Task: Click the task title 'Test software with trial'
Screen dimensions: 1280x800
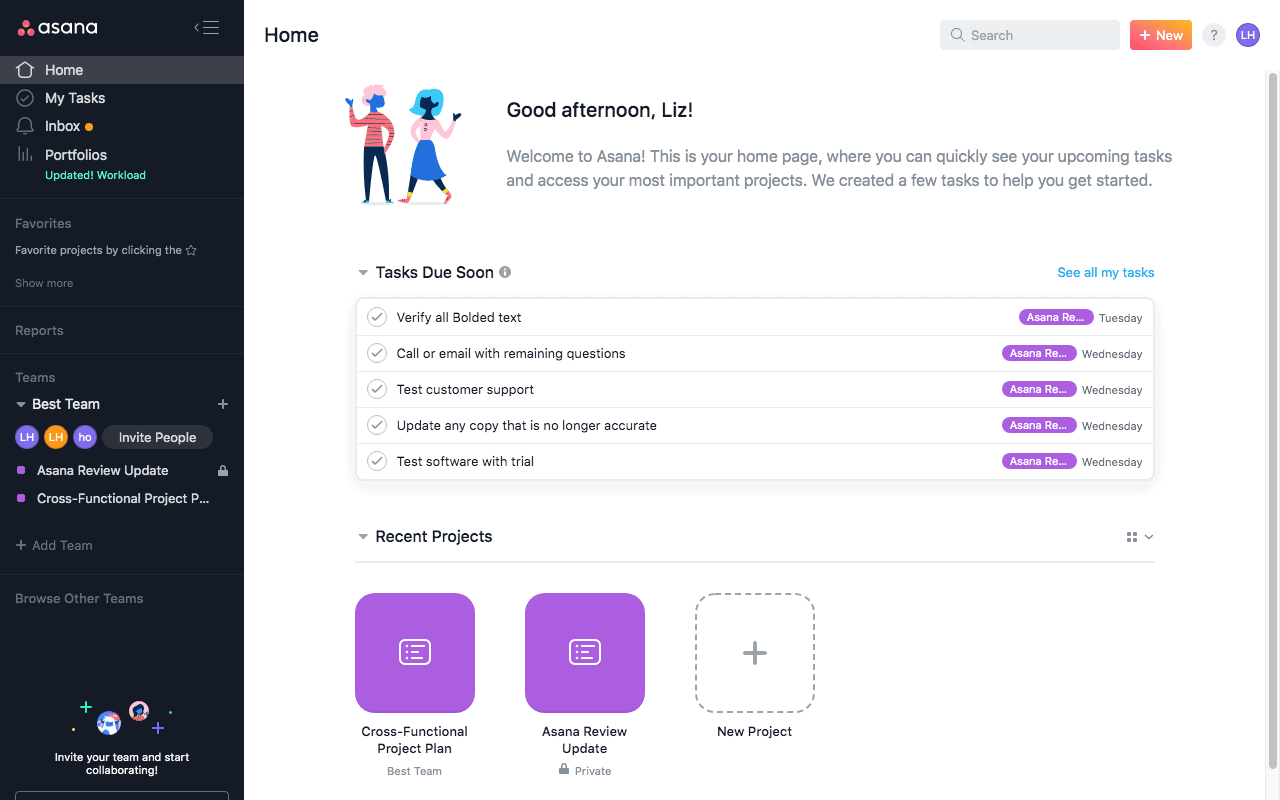Action: click(465, 461)
